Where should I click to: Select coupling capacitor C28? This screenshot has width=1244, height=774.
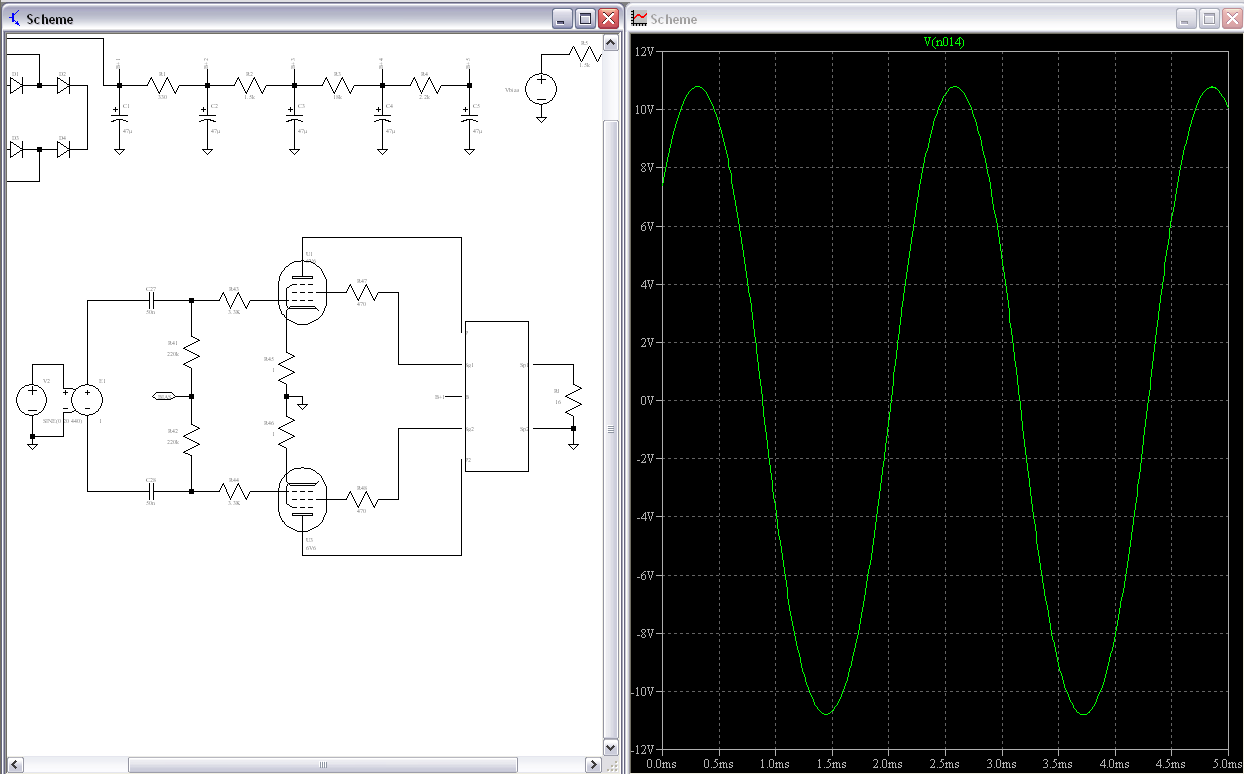click(x=151, y=491)
